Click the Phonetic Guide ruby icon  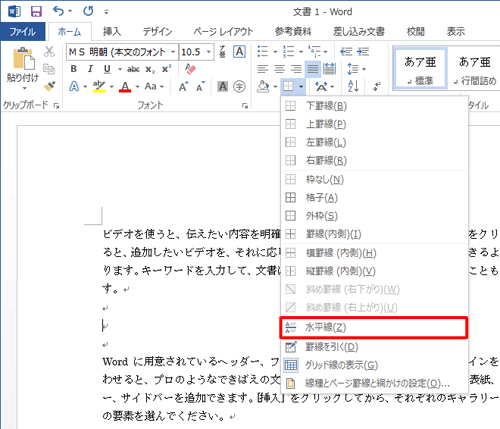(222, 52)
